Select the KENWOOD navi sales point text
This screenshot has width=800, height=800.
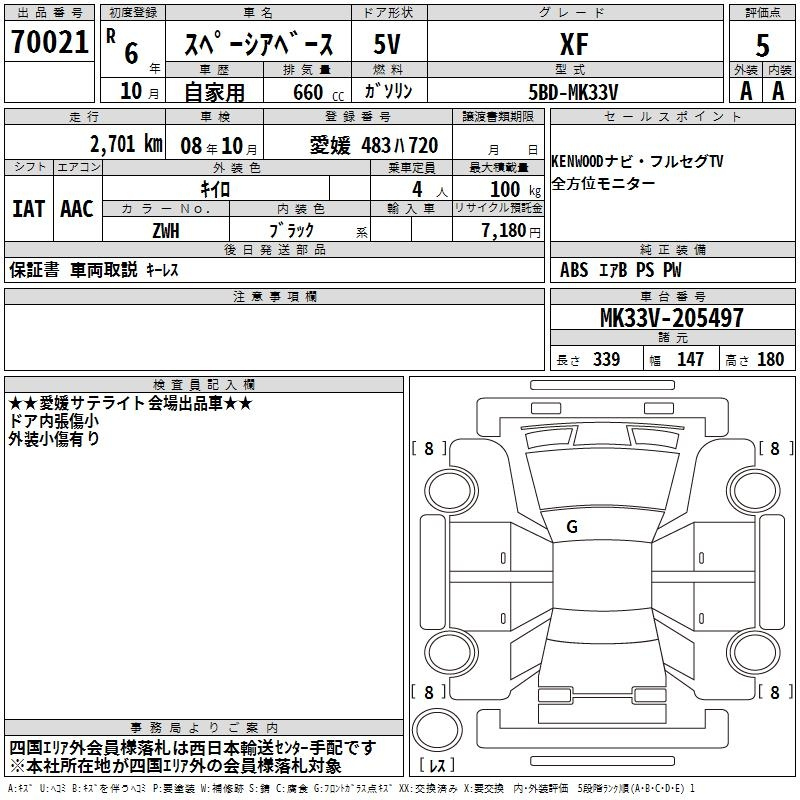636,161
